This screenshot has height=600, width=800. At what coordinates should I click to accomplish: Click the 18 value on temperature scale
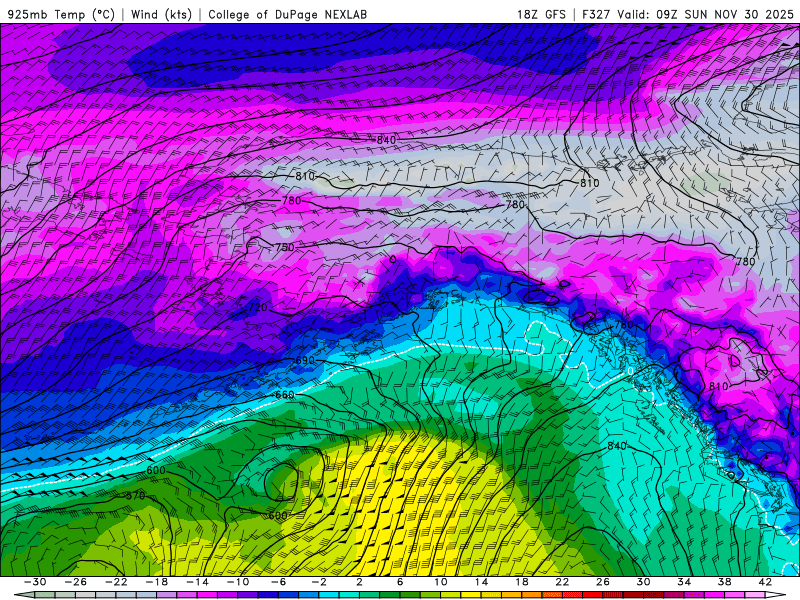(x=521, y=582)
